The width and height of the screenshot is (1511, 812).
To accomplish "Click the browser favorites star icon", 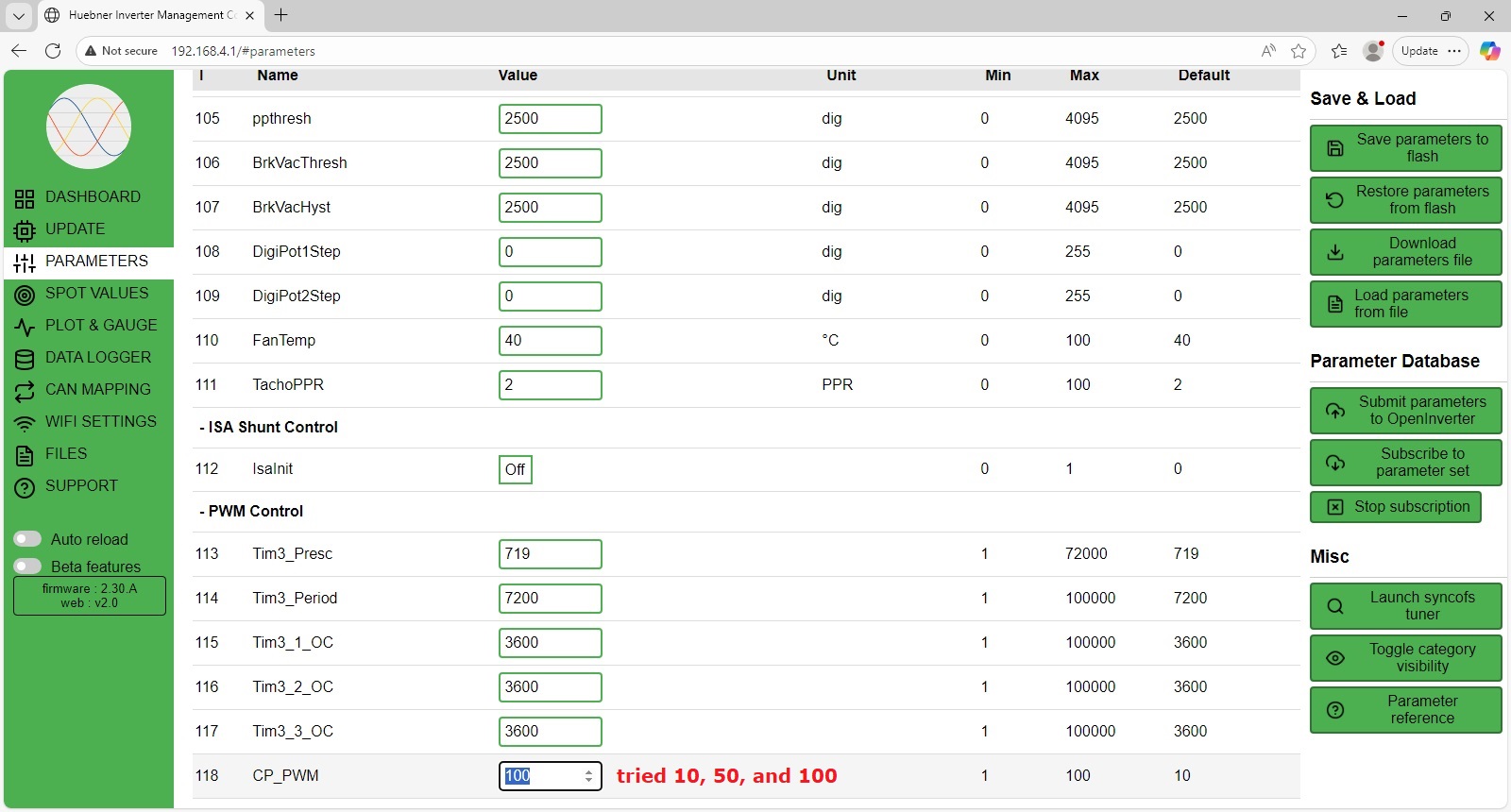I will pyautogui.click(x=1299, y=51).
